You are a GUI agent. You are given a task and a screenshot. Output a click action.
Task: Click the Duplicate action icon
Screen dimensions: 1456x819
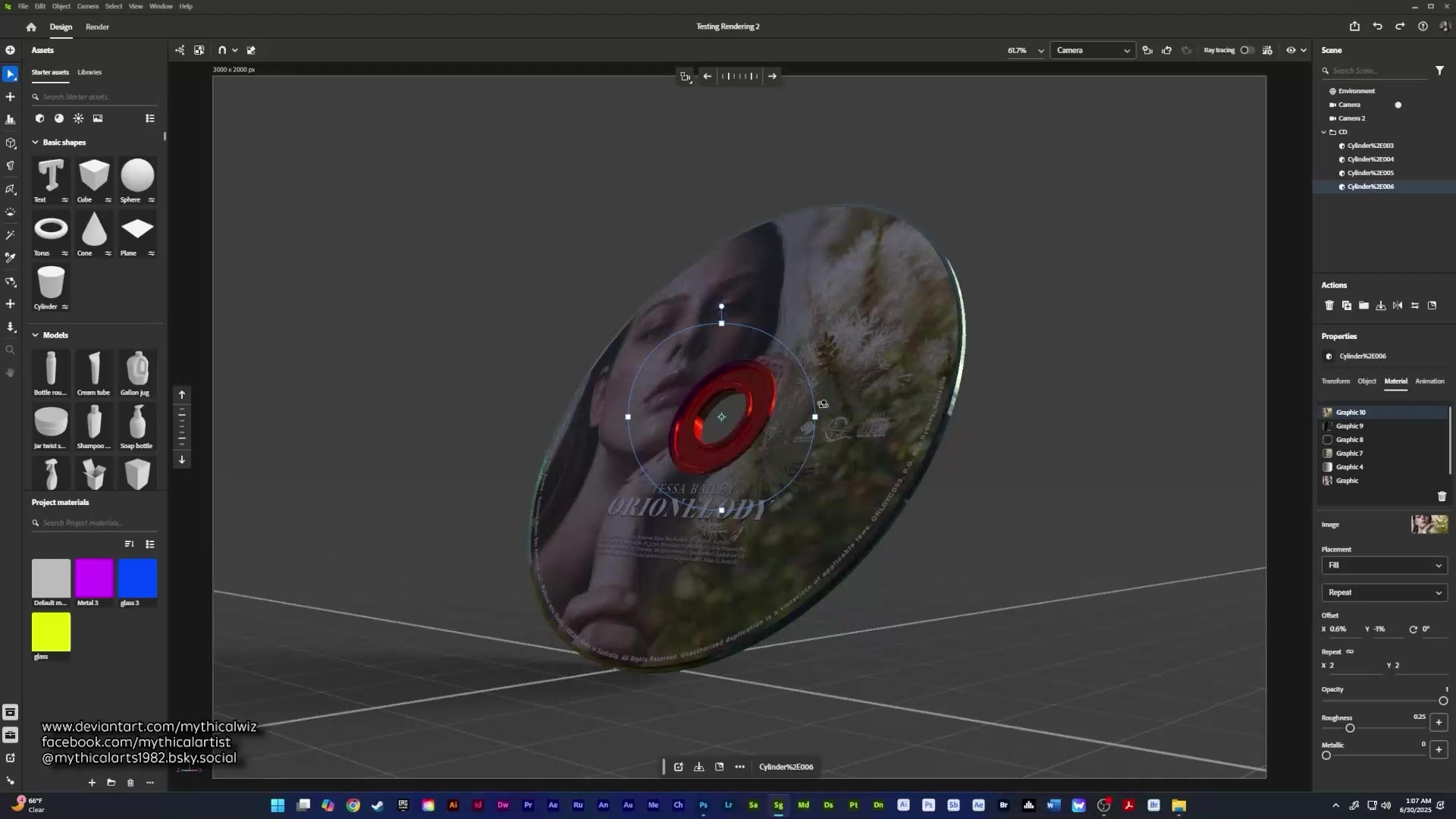click(1346, 306)
